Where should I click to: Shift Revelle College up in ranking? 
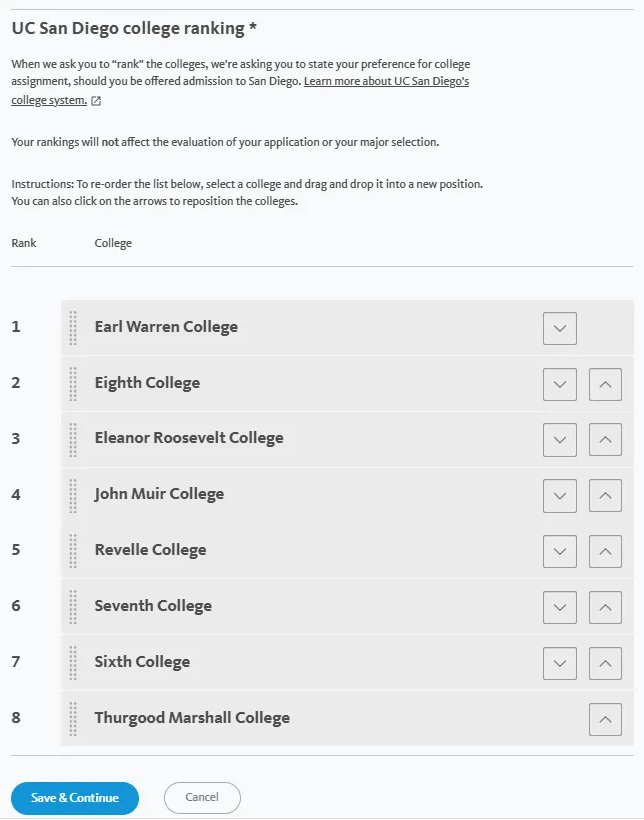coord(605,551)
